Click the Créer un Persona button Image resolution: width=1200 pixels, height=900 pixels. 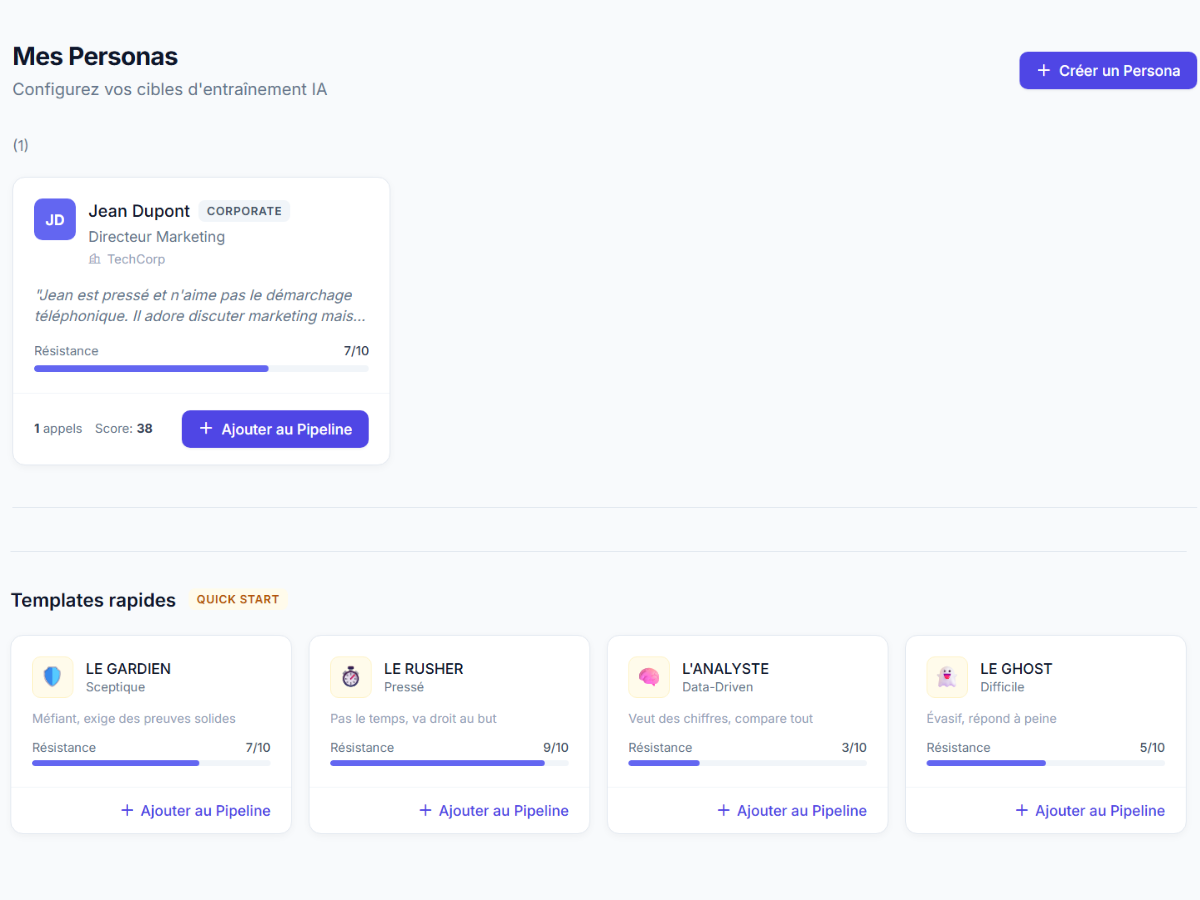click(1107, 70)
